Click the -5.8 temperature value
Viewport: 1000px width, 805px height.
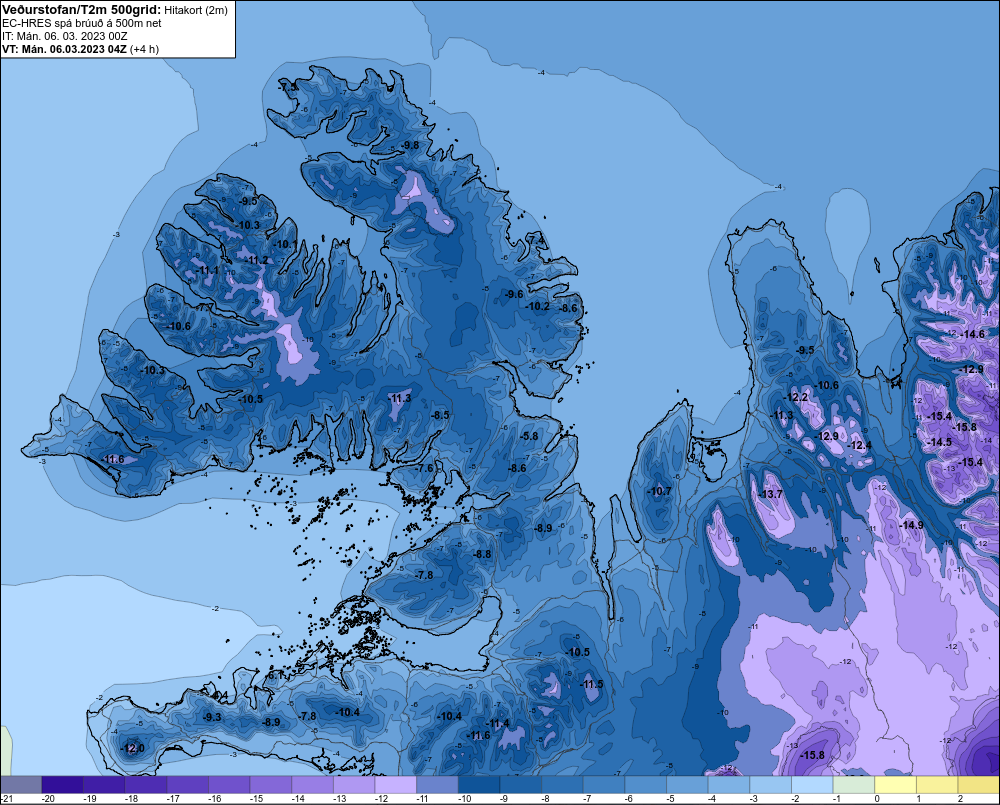(x=529, y=436)
